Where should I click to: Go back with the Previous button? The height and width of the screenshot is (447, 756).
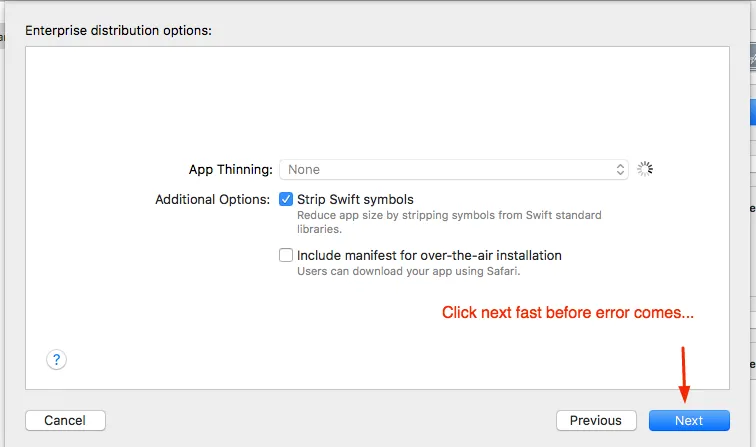(x=596, y=421)
